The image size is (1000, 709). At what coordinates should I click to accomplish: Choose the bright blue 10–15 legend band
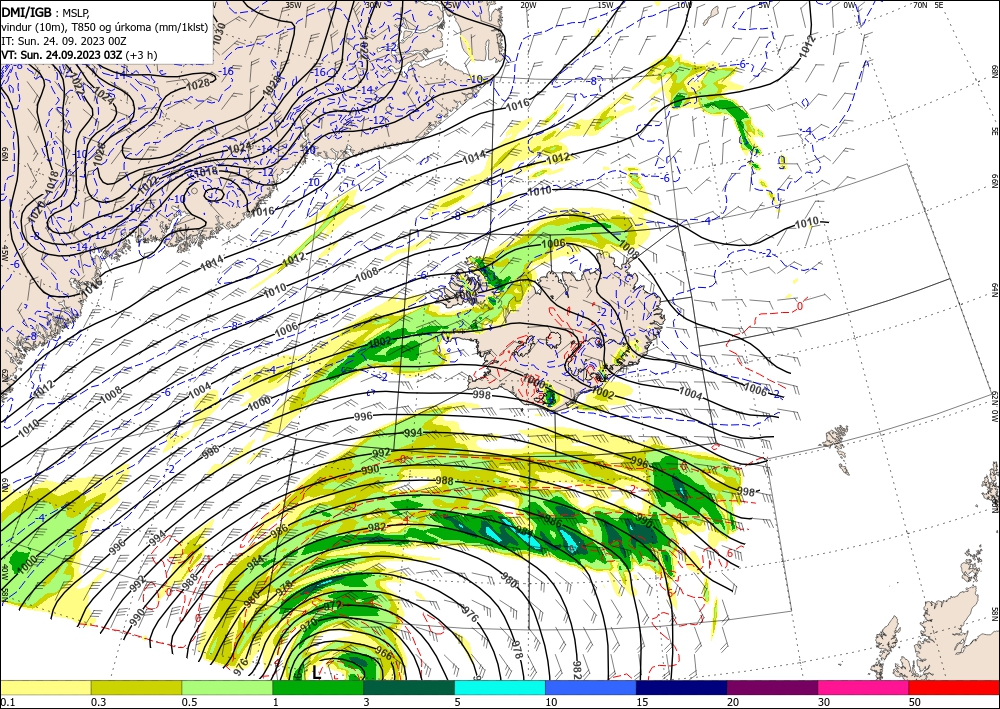(591, 687)
